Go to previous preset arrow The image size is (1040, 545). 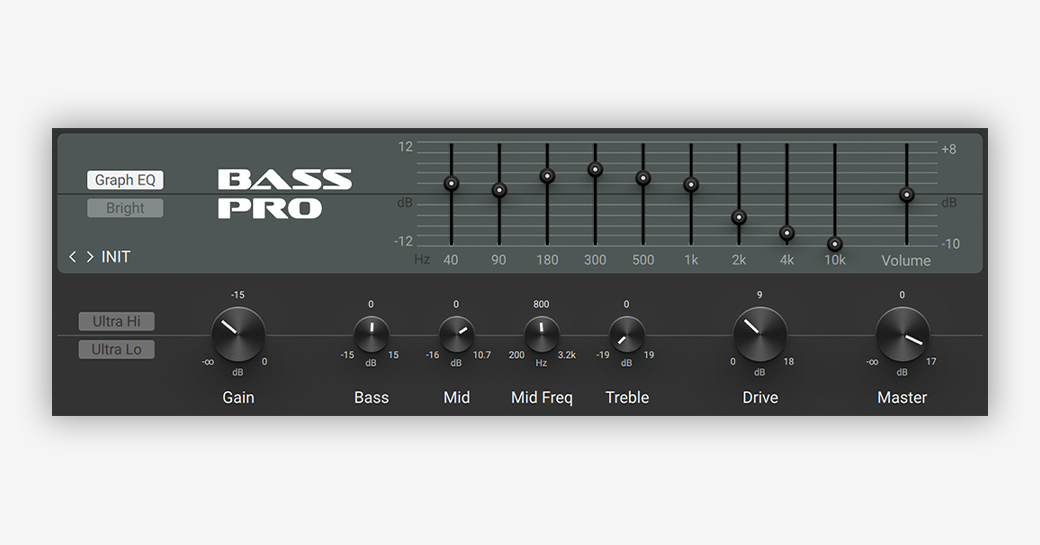pos(72,257)
